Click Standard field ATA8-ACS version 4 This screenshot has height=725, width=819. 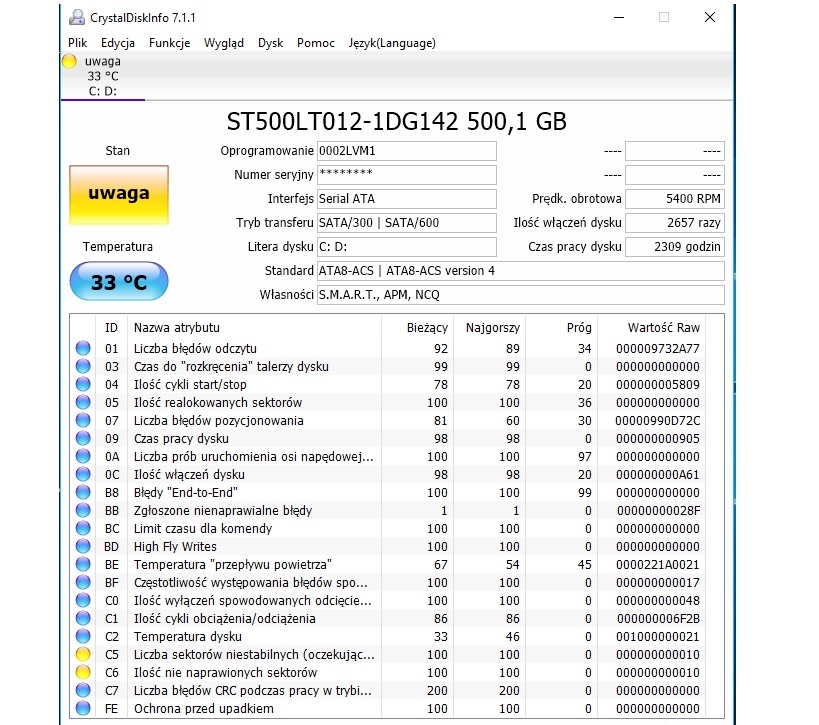tap(520, 271)
